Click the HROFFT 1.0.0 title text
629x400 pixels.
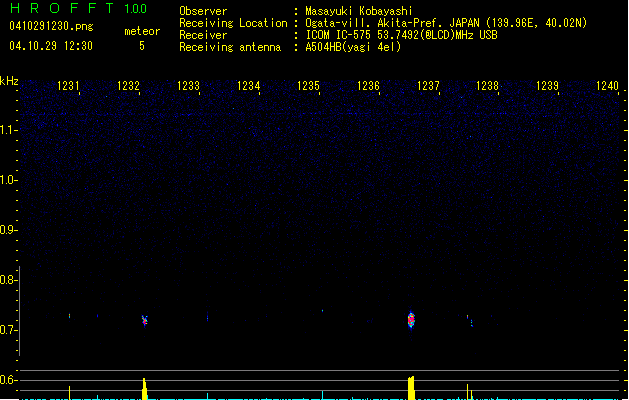pos(78,8)
